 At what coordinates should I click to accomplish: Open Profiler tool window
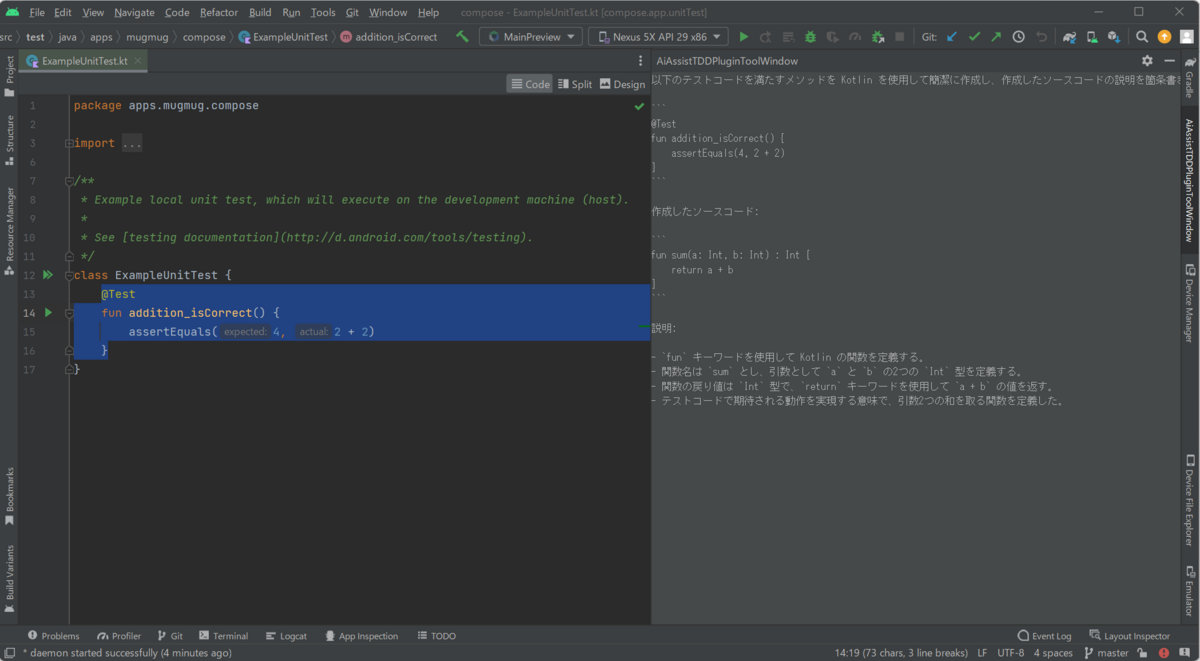[119, 636]
